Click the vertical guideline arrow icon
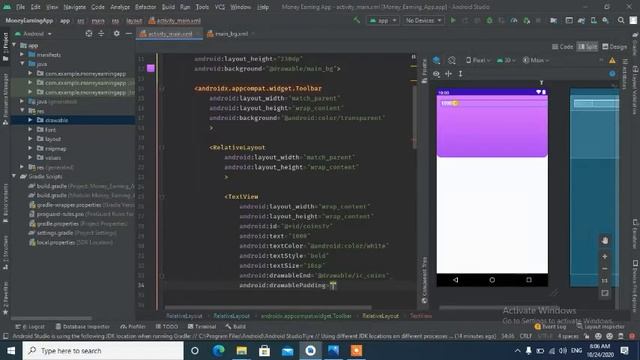This screenshot has width=640, height=360. pyautogui.click(x=460, y=74)
